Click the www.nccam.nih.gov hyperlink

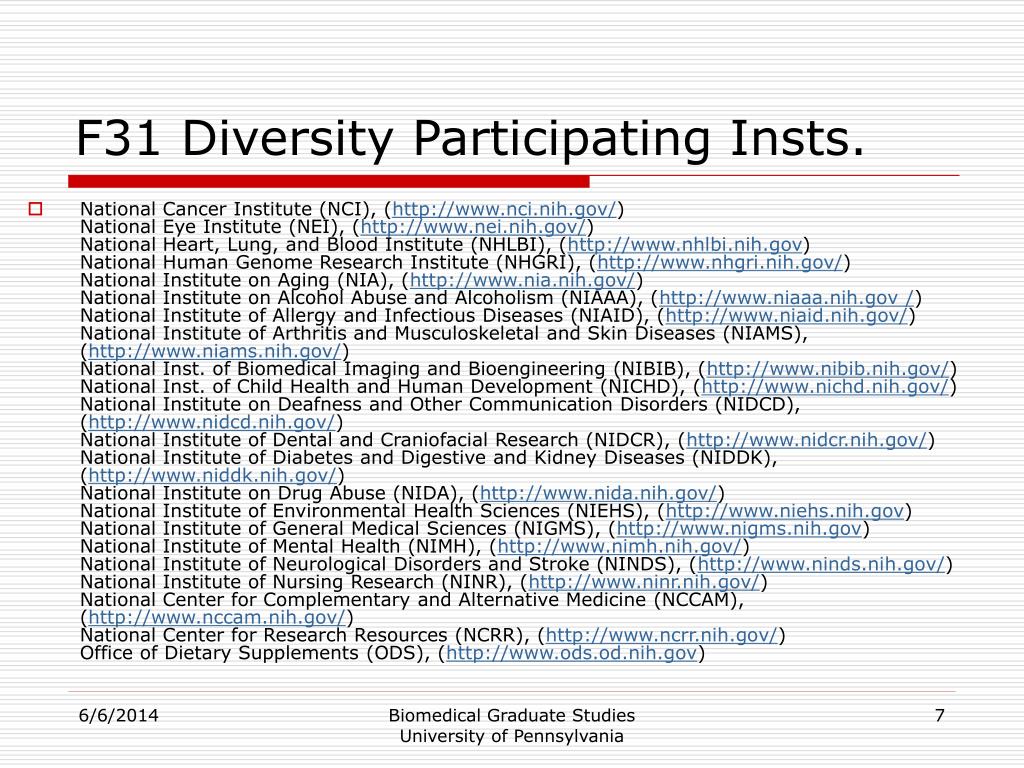(216, 617)
